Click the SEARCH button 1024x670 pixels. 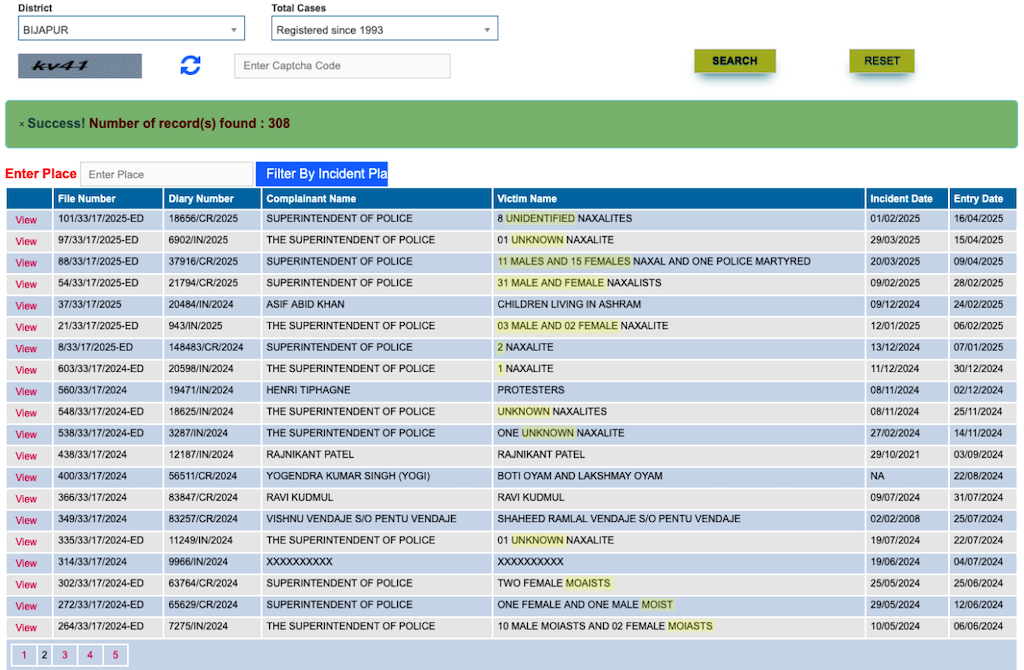734,61
